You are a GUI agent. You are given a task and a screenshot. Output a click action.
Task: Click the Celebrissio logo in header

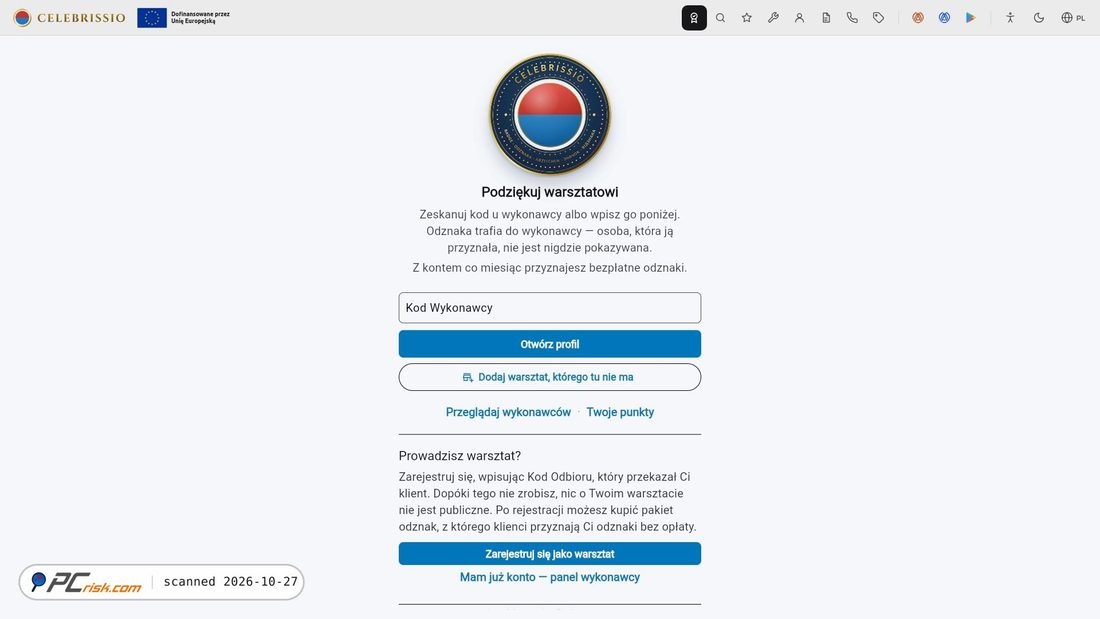(x=69, y=18)
